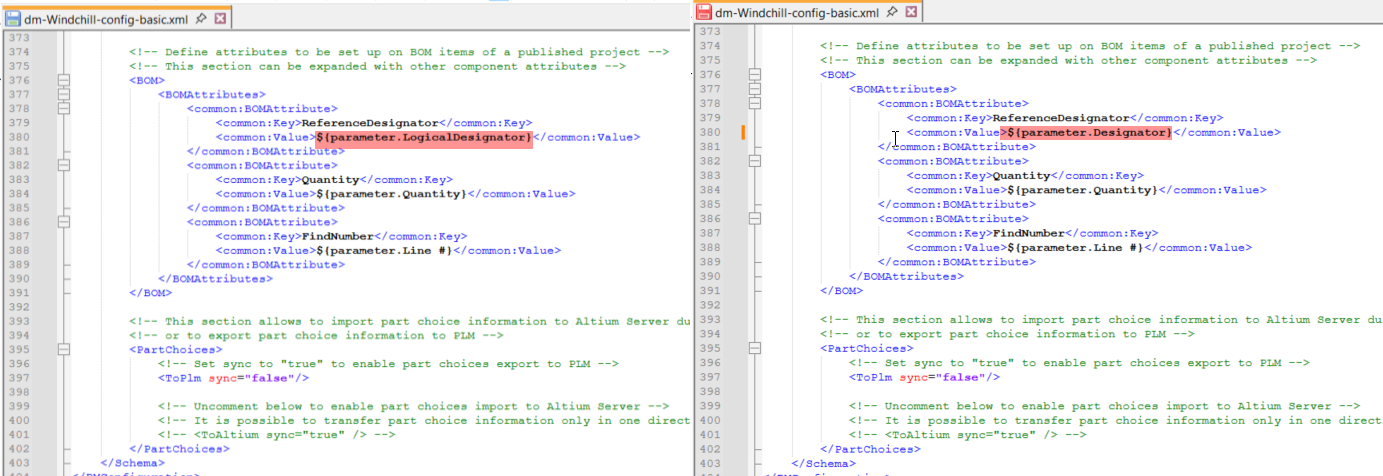The width and height of the screenshot is (1383, 476).
Task: Click pin icon on left tab
Action: (x=201, y=18)
